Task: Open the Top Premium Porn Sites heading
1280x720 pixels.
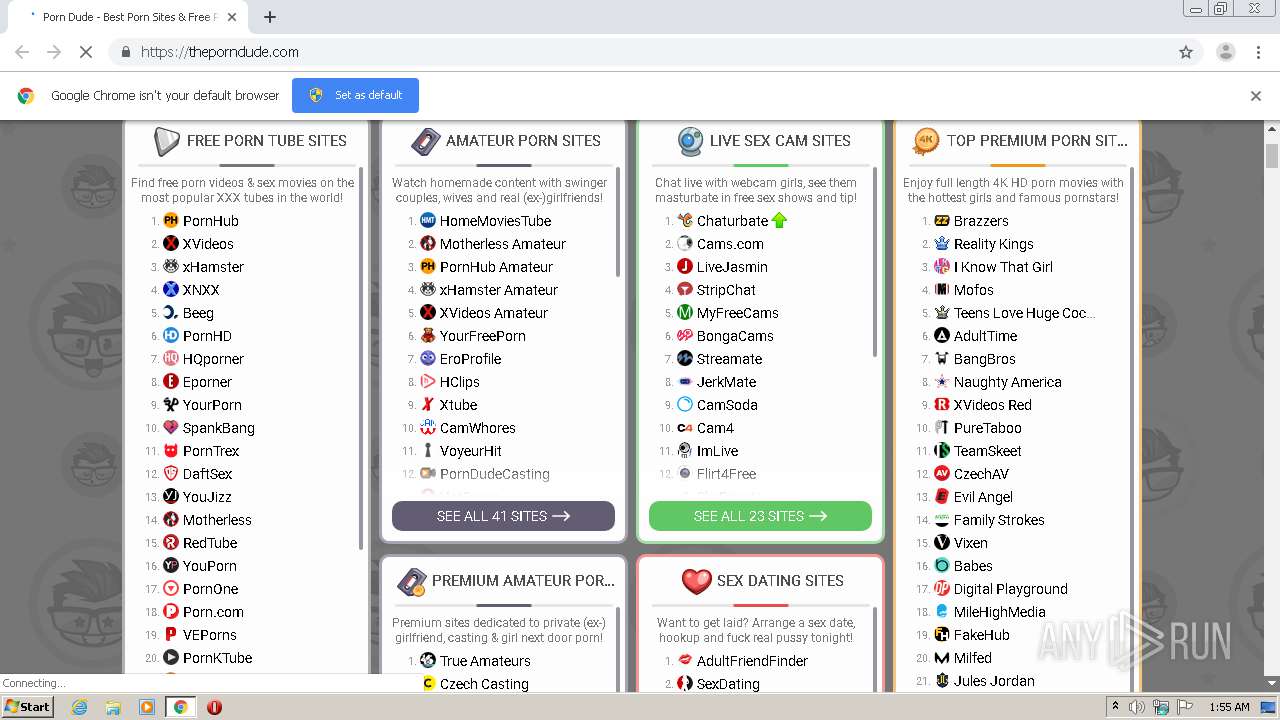Action: [x=1037, y=141]
